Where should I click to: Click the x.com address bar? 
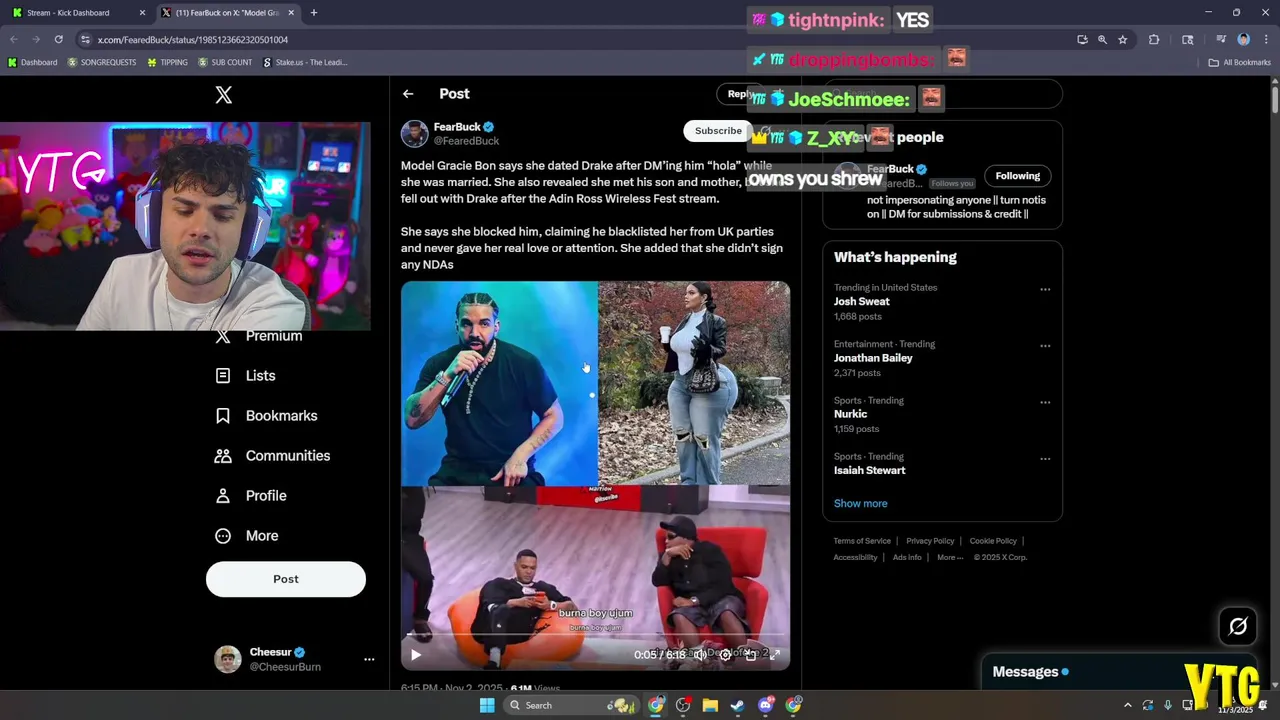pyautogui.click(x=580, y=39)
